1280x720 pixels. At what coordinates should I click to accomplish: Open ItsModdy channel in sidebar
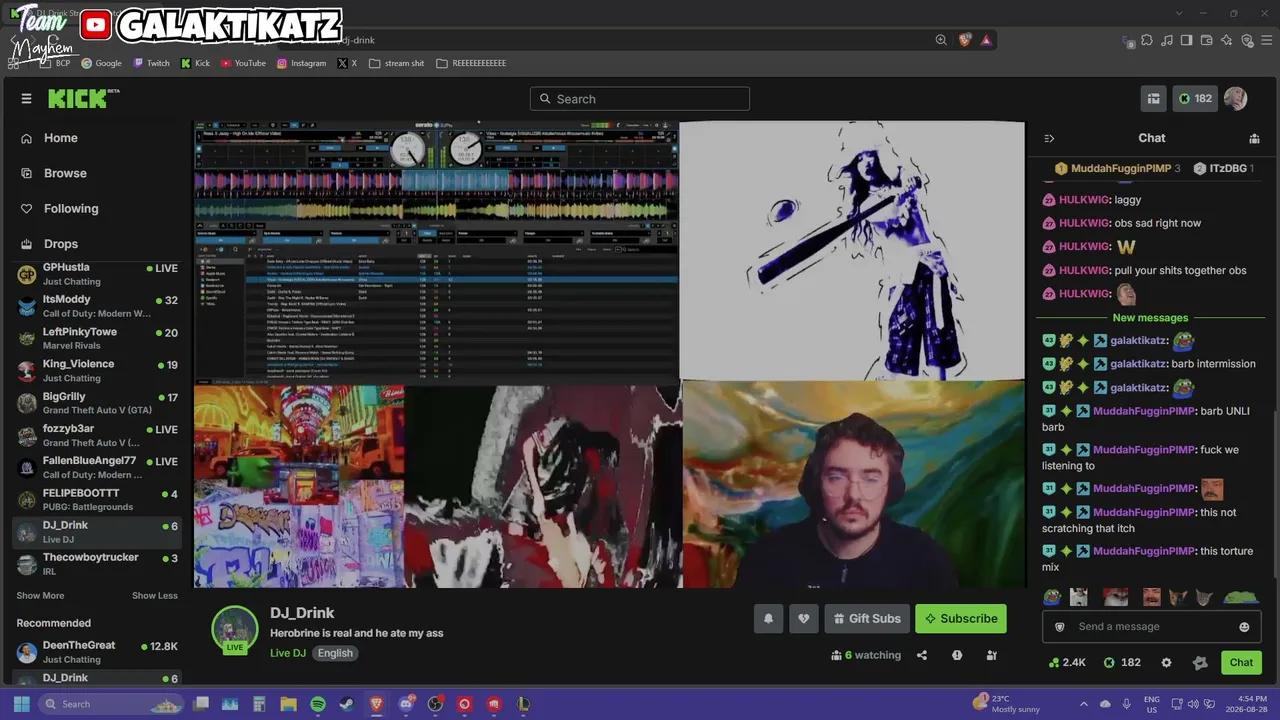pyautogui.click(x=96, y=306)
